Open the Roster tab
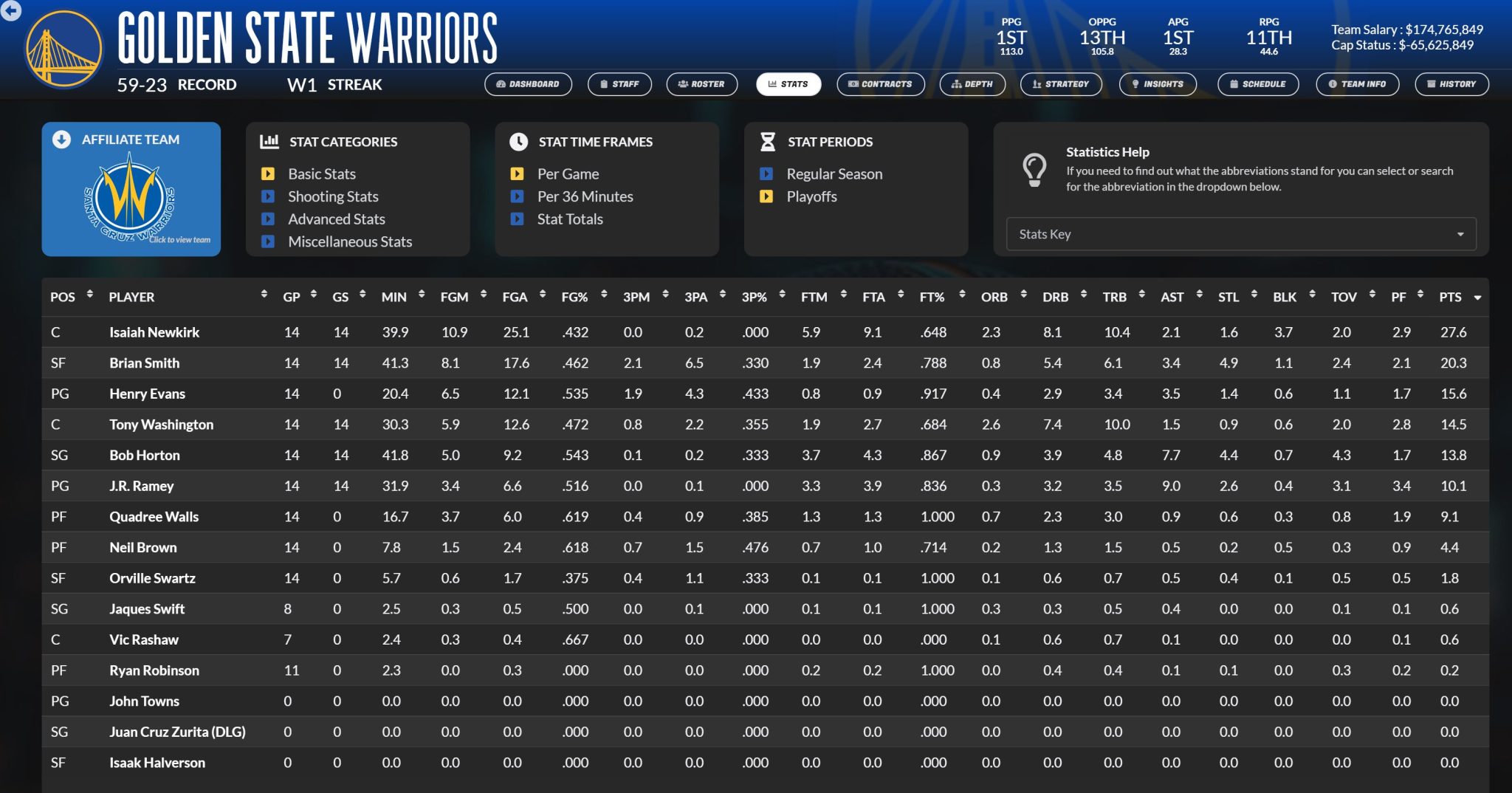 click(x=701, y=84)
